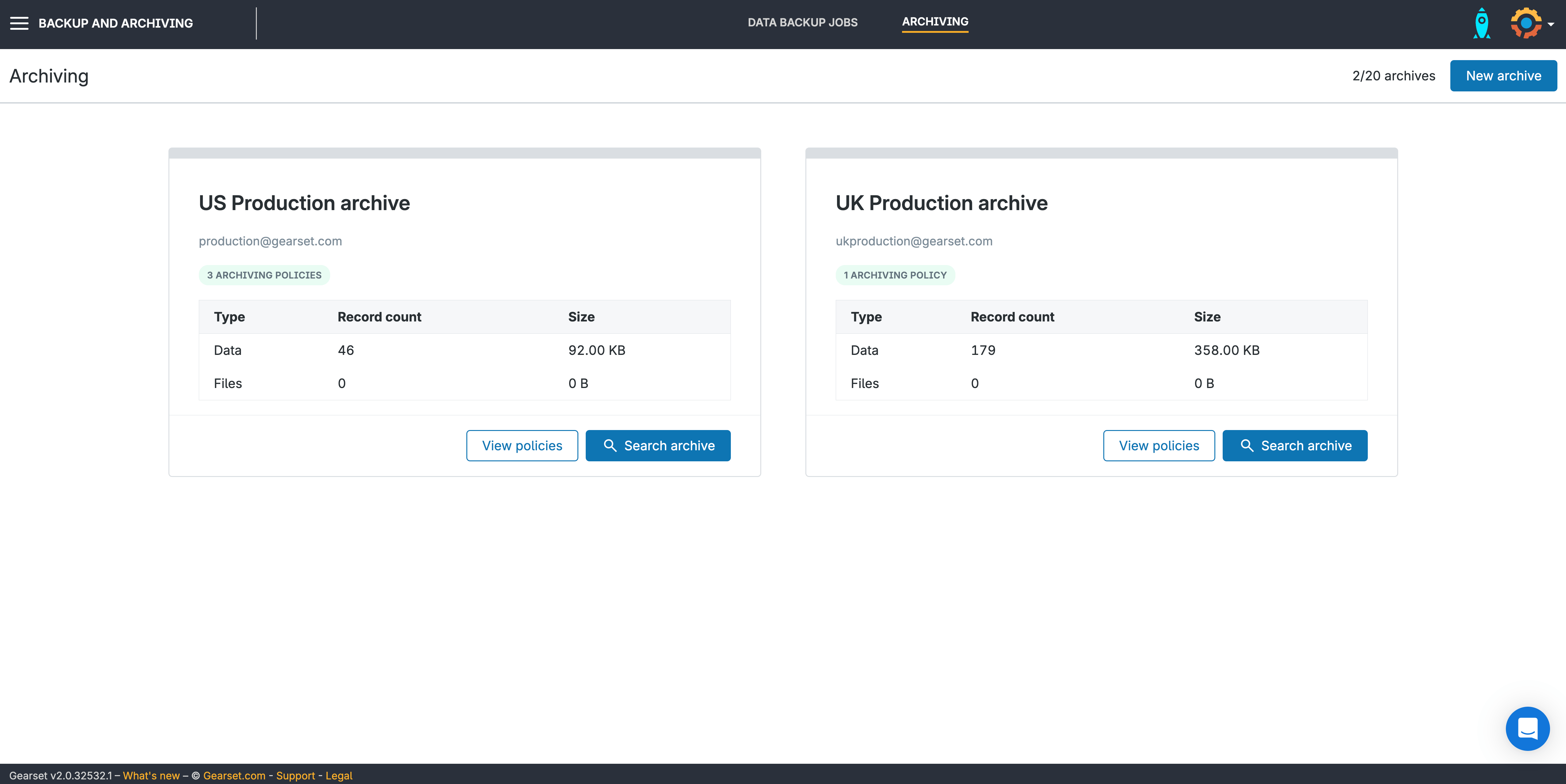Select the Archiving tab
This screenshot has height=784, width=1566.
click(x=935, y=22)
